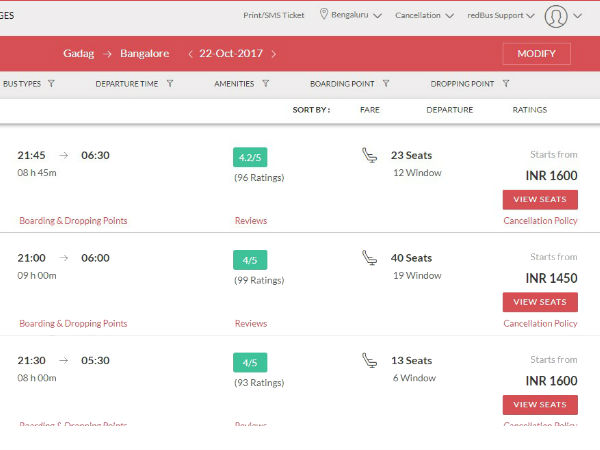The image size is (600, 450).
Task: Open the user profile avatar icon
Action: tap(557, 16)
